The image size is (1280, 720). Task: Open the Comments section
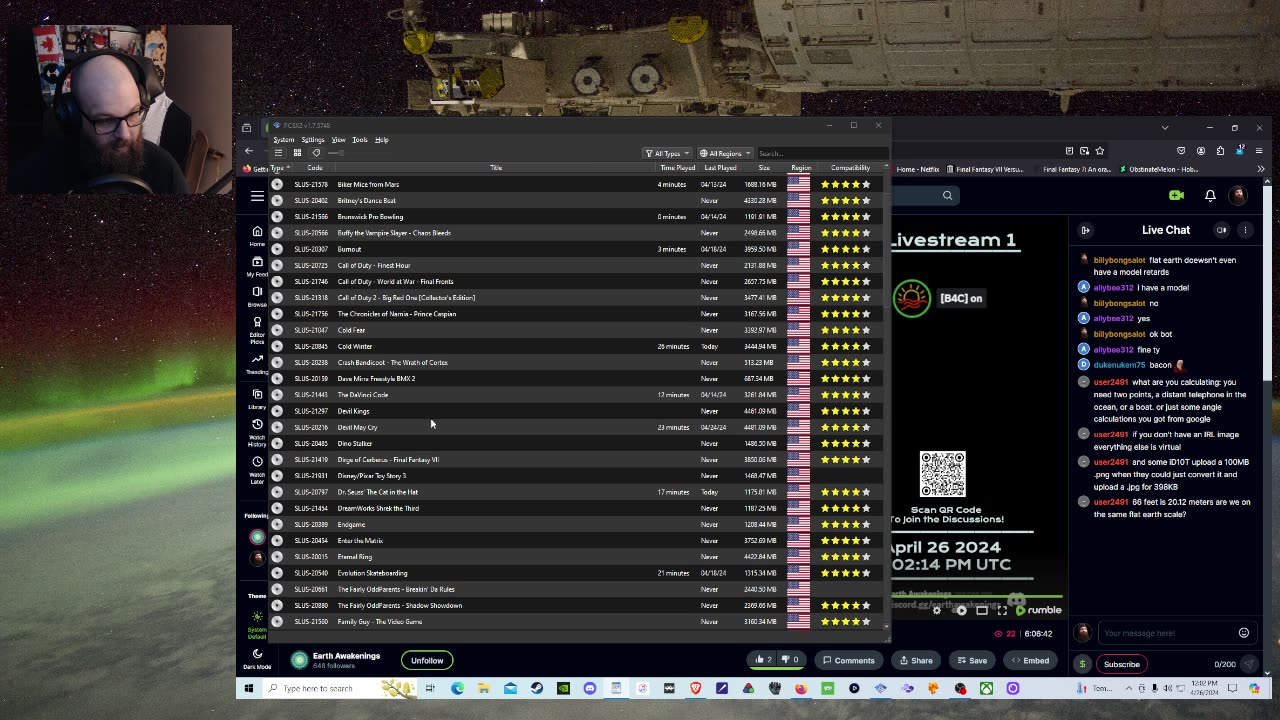(x=848, y=660)
